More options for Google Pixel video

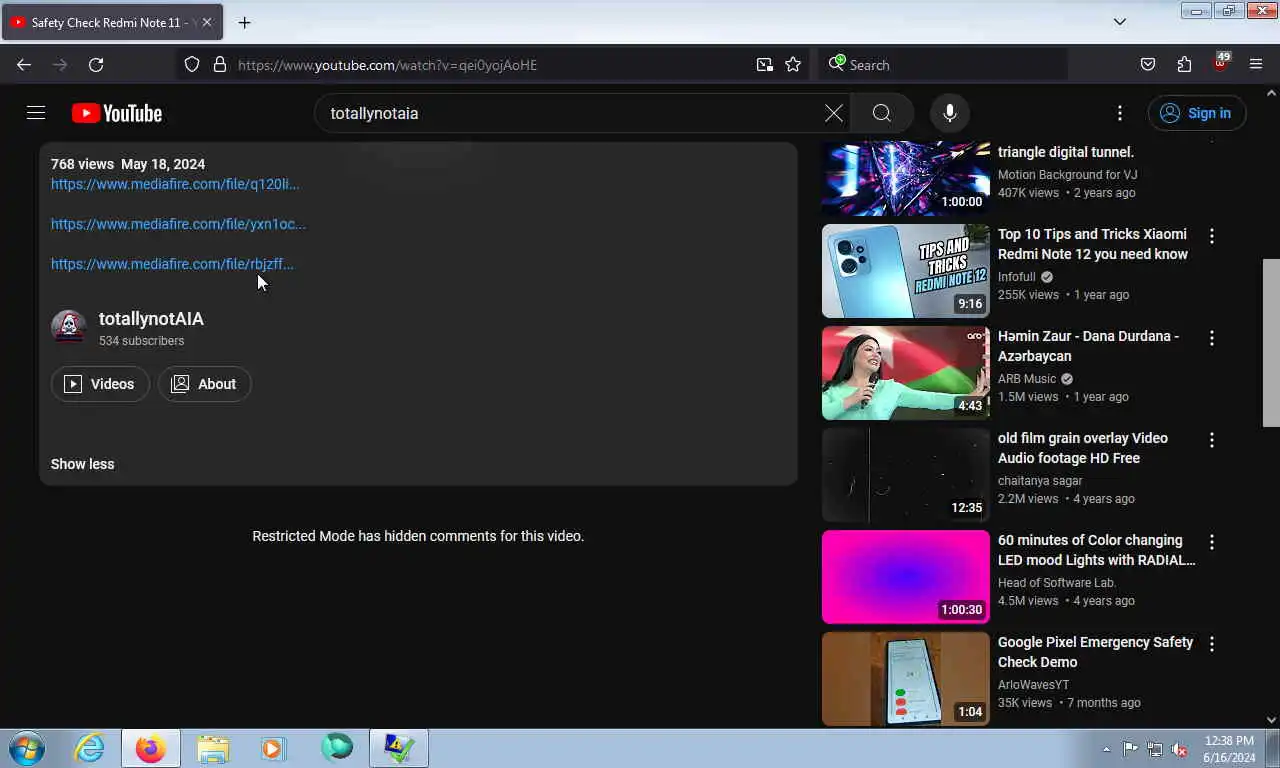tap(1212, 644)
